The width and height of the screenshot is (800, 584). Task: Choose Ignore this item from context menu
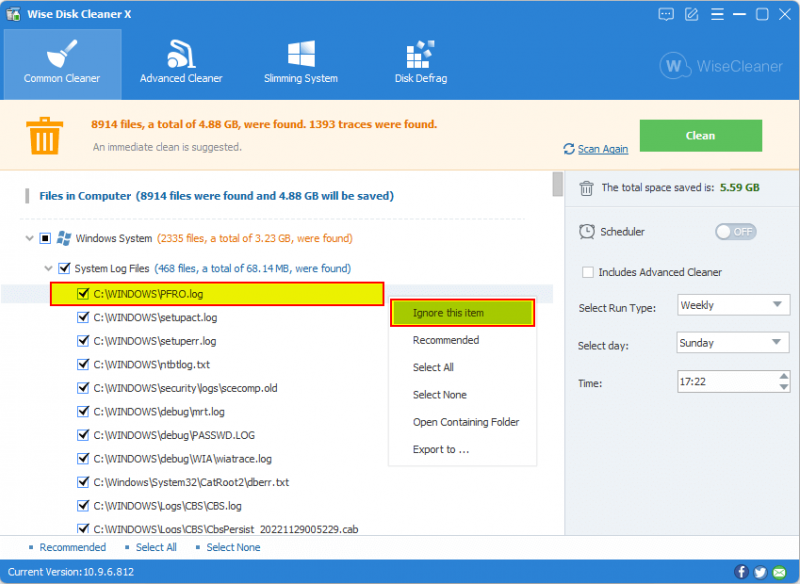462,313
